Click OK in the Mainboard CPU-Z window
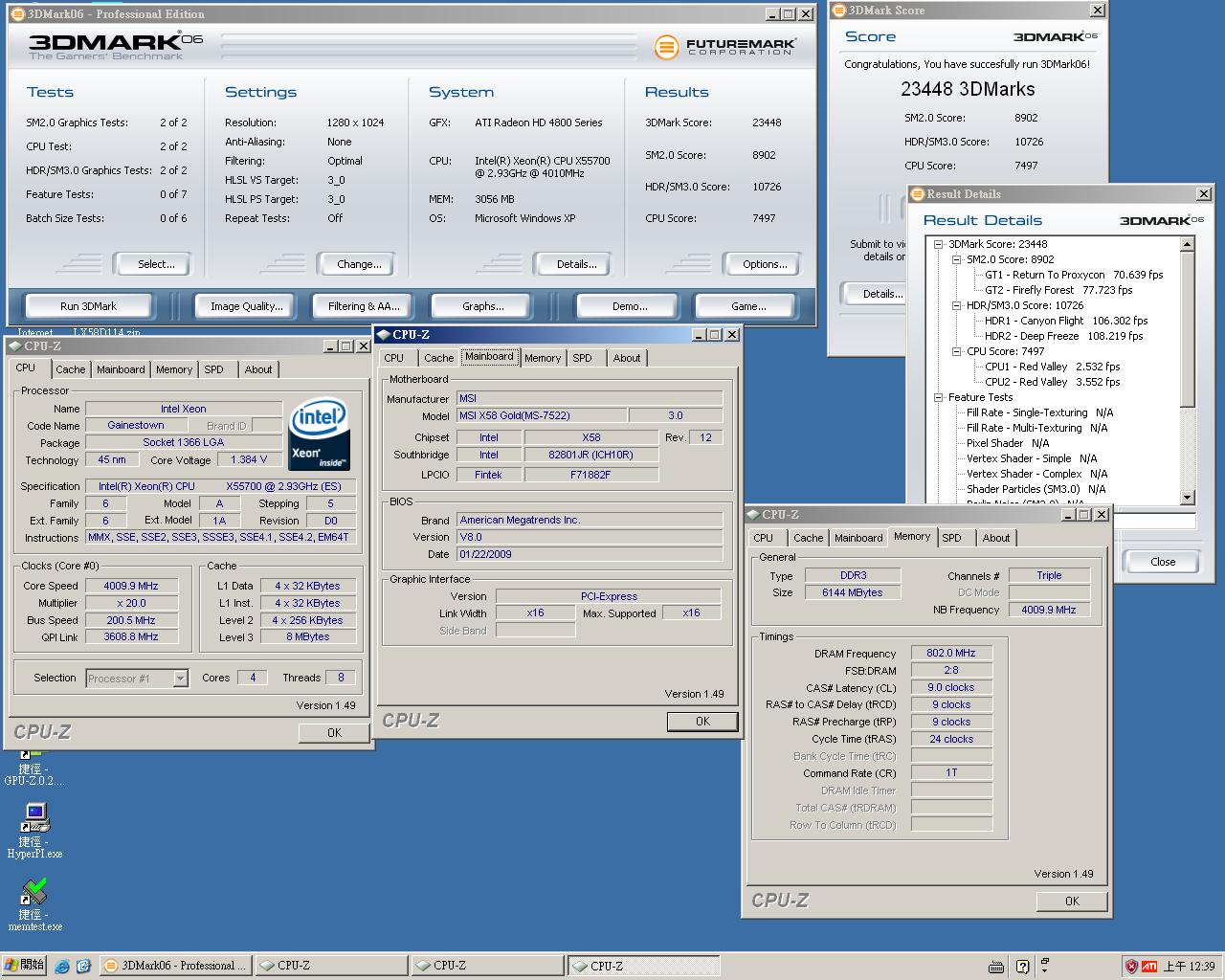The width and height of the screenshot is (1225, 980). pos(702,721)
